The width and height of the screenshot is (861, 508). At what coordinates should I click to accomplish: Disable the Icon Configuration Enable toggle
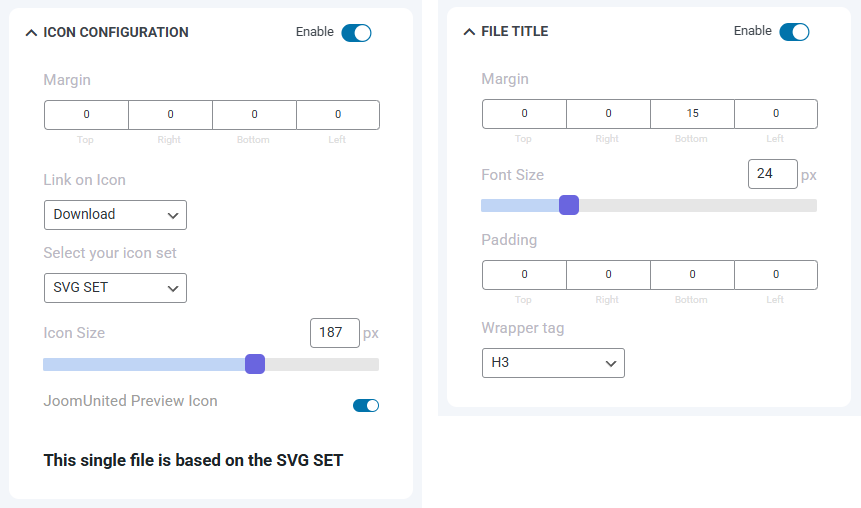356,33
